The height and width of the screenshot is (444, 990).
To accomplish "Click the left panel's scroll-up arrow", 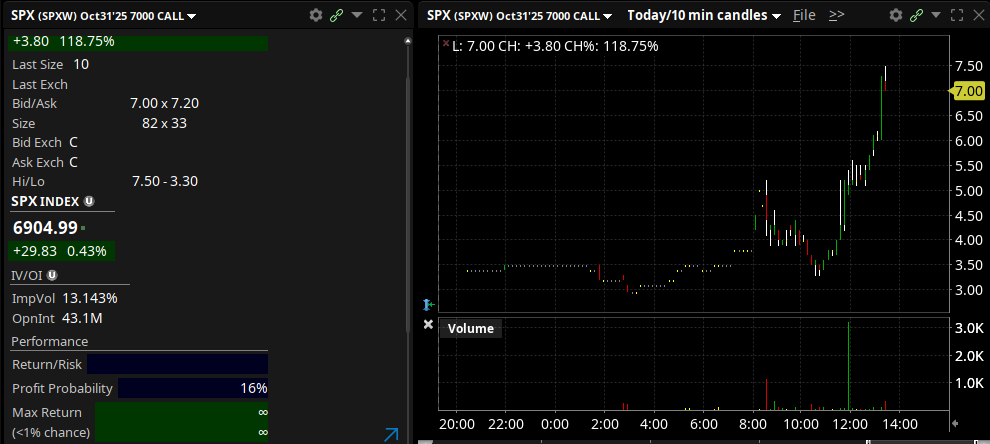I will [x=407, y=42].
